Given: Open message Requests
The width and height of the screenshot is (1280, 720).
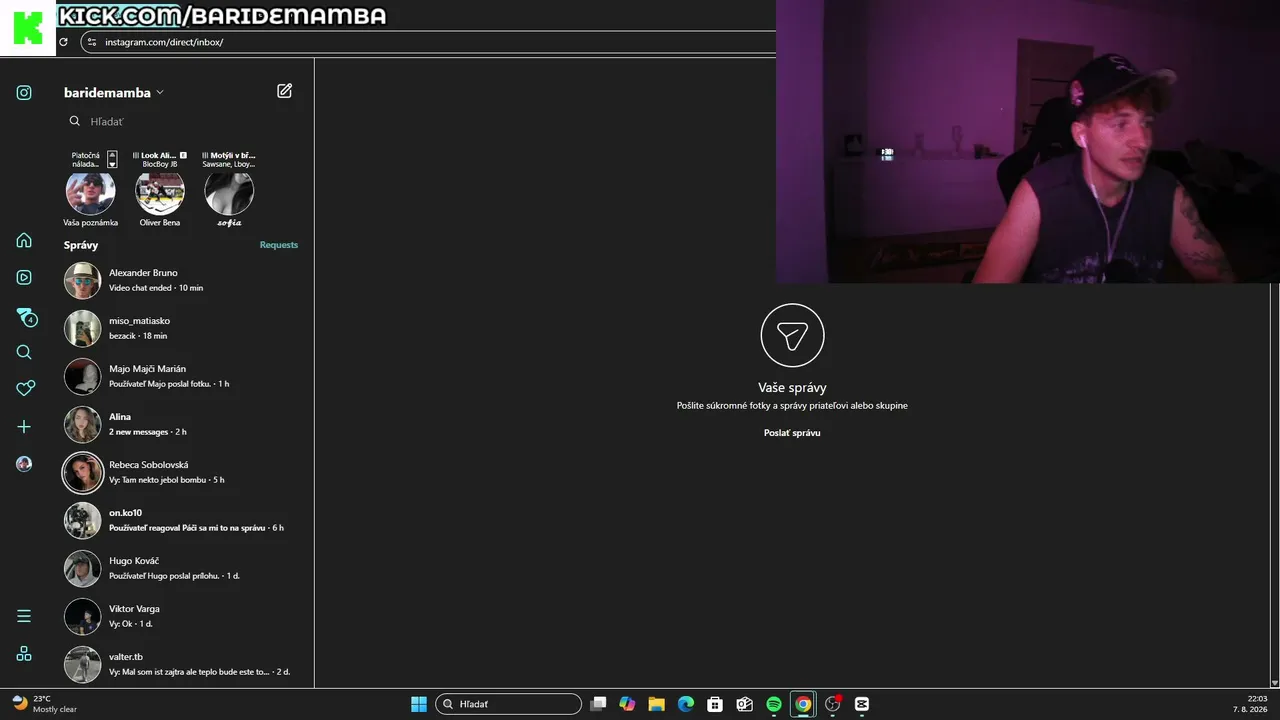Looking at the screenshot, I should tap(279, 245).
